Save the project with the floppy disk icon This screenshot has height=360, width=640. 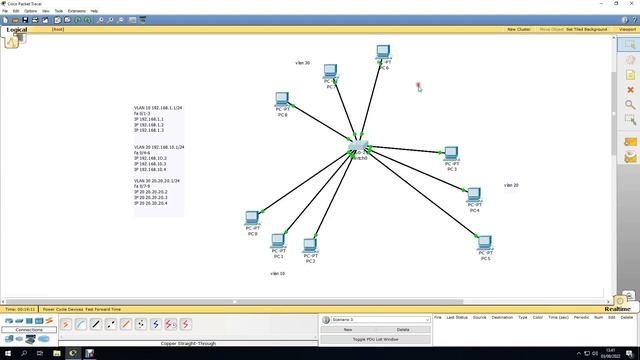[x=25, y=20]
